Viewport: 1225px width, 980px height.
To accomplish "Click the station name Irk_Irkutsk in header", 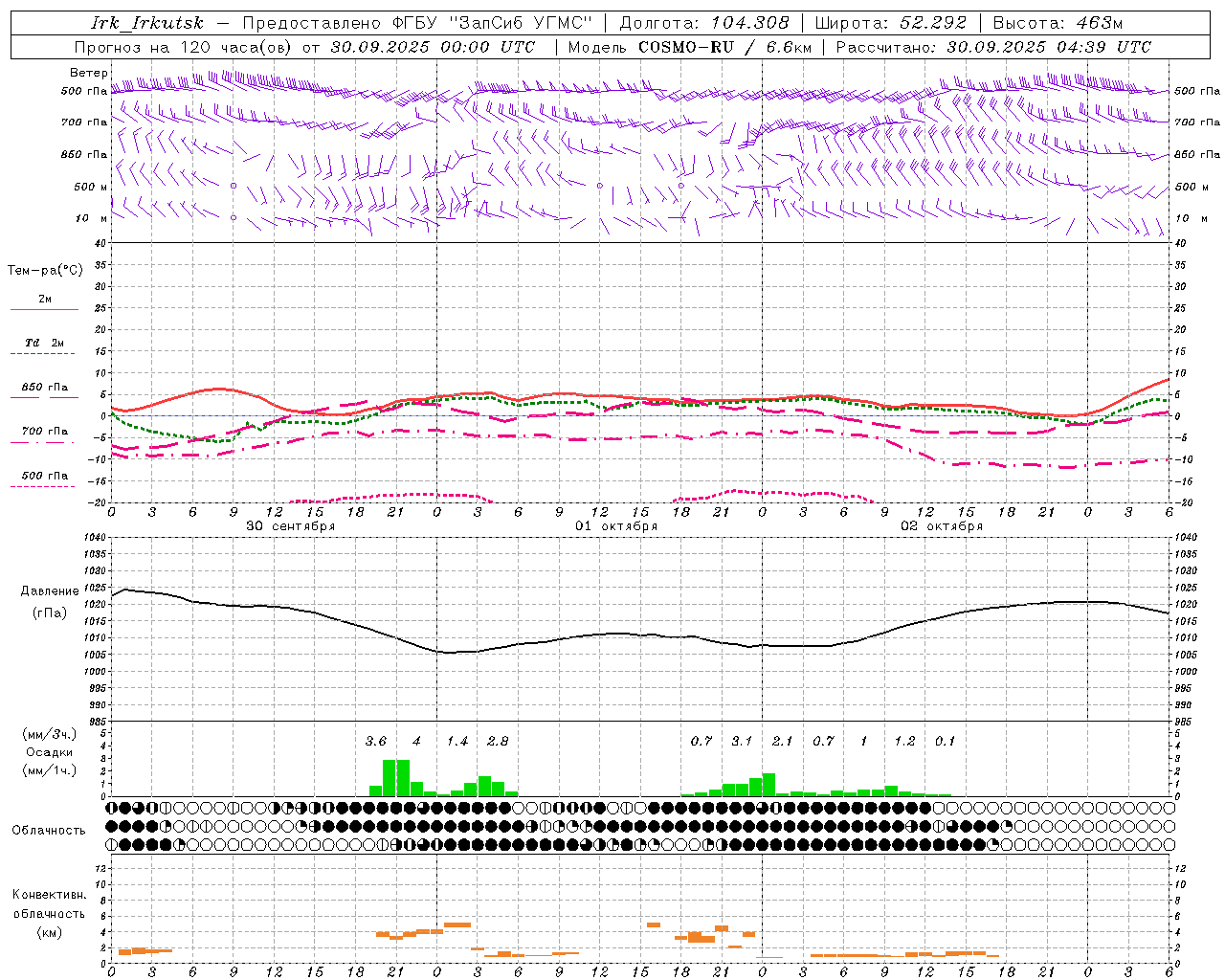I will (146, 23).
